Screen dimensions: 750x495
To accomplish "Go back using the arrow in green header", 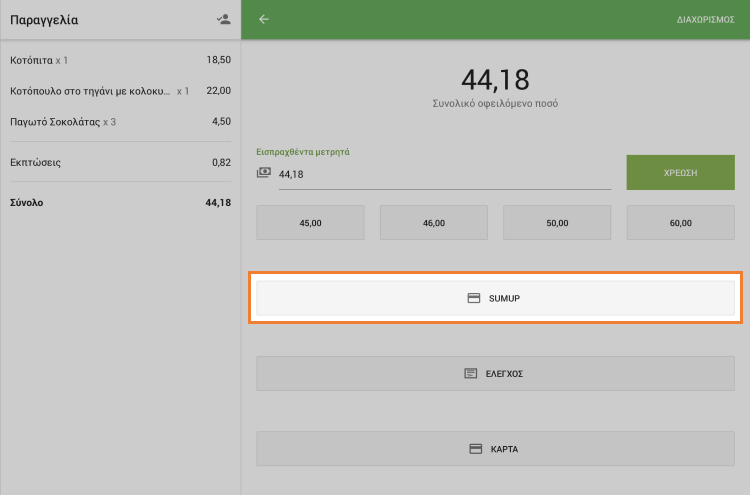I will pyautogui.click(x=264, y=19).
